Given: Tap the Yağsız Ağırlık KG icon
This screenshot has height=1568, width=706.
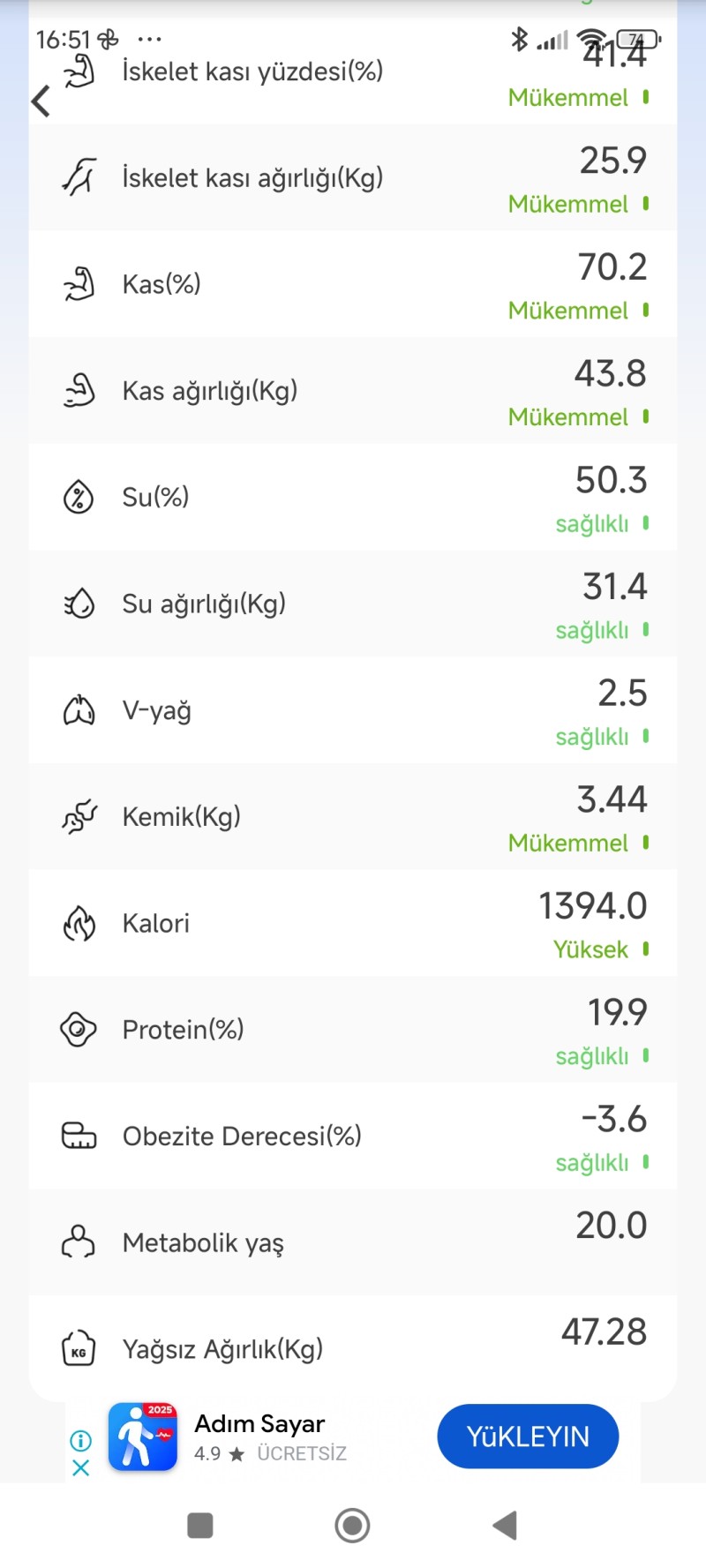Looking at the screenshot, I should 79,1348.
